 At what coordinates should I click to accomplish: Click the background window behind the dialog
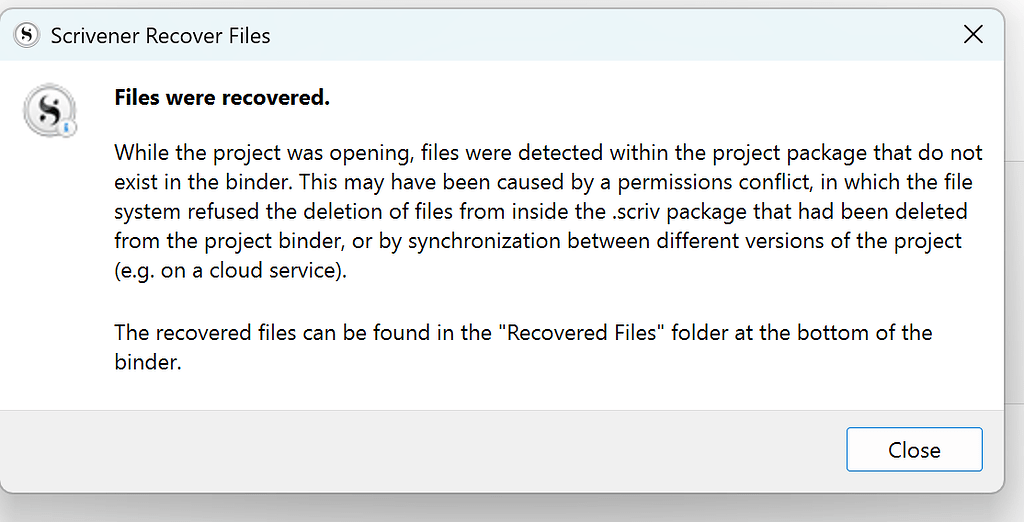coord(1014,300)
